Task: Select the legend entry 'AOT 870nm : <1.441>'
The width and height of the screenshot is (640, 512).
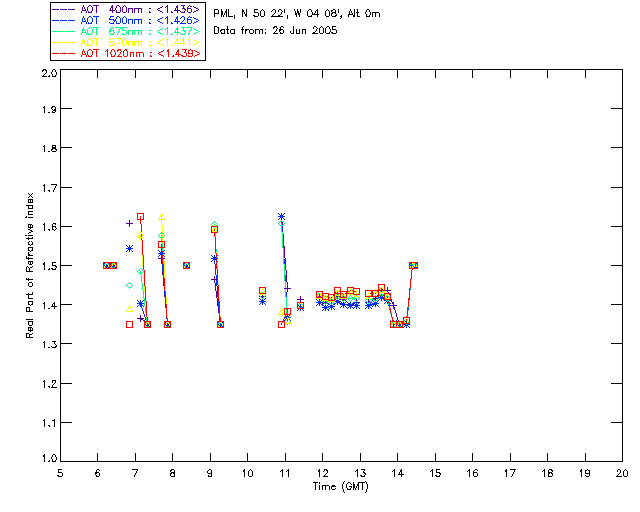Action: coord(126,42)
